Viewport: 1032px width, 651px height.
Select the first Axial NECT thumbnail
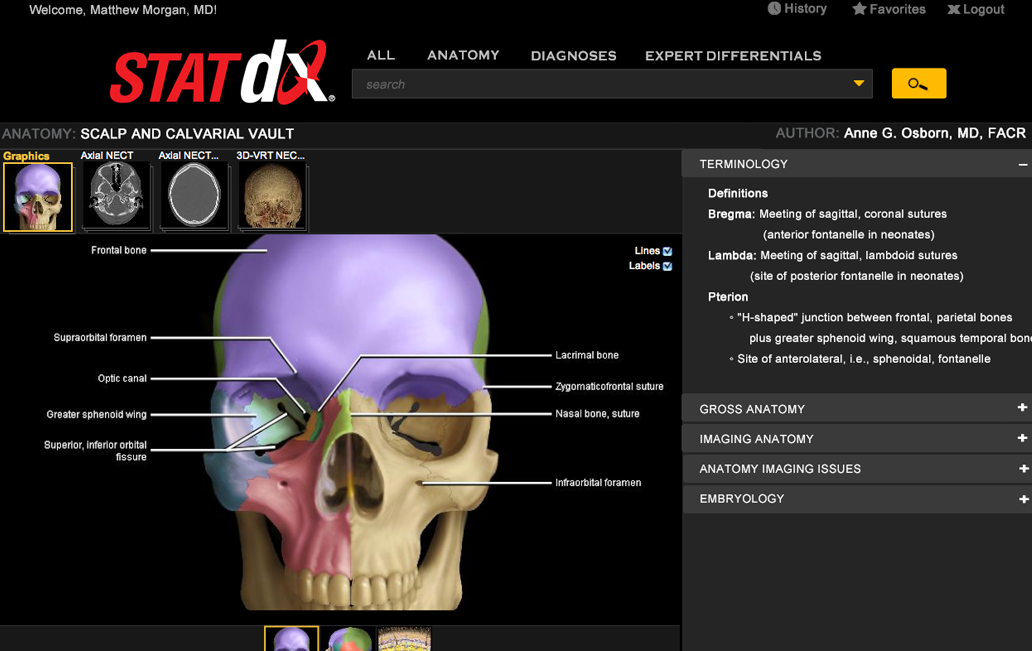tap(116, 197)
